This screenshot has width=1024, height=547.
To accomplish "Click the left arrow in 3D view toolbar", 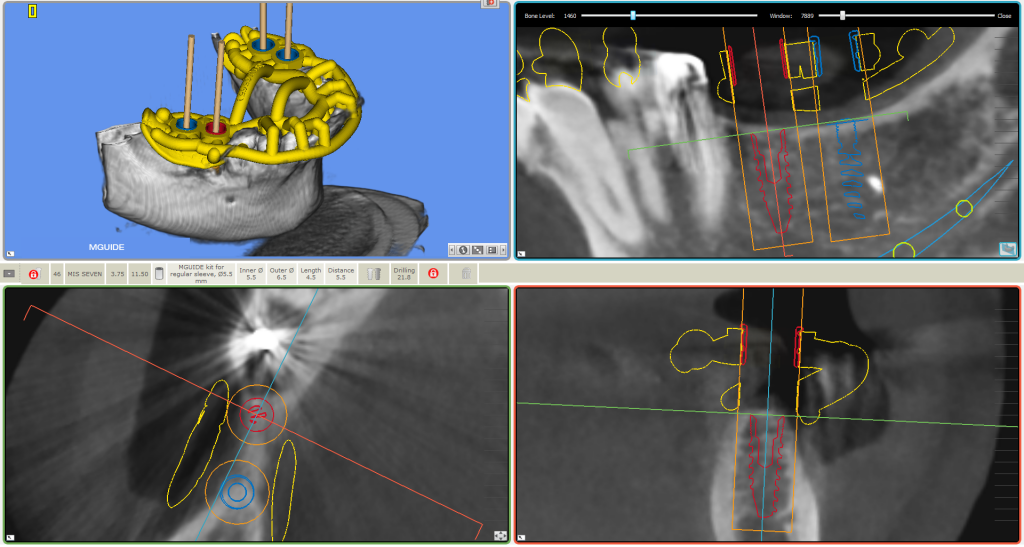I will pyautogui.click(x=452, y=249).
